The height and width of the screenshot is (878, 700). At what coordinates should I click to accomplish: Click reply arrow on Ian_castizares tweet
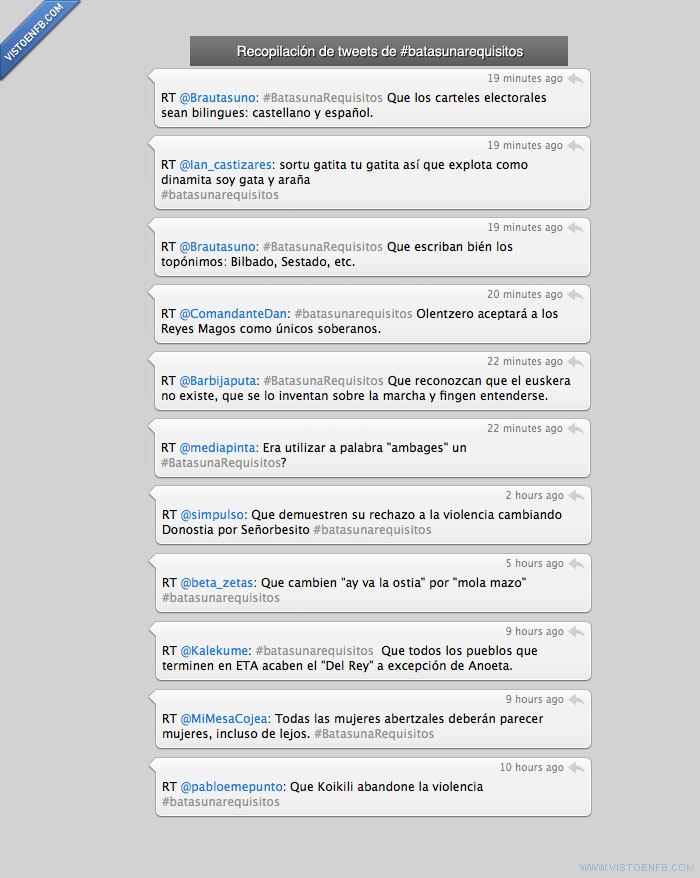coord(575,146)
